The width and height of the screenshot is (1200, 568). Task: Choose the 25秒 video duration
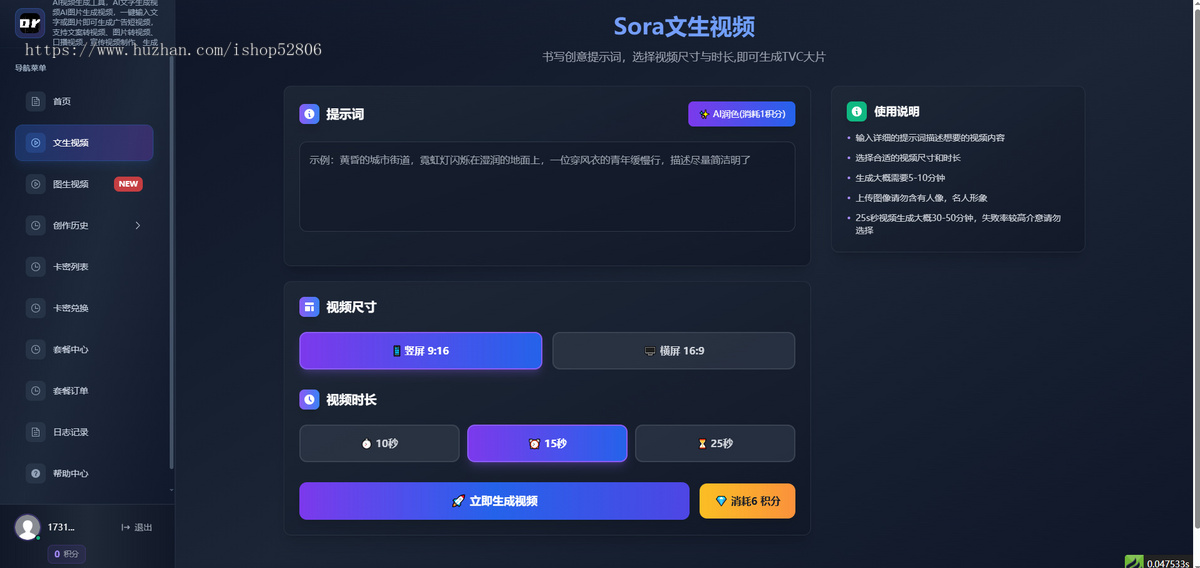(715, 443)
